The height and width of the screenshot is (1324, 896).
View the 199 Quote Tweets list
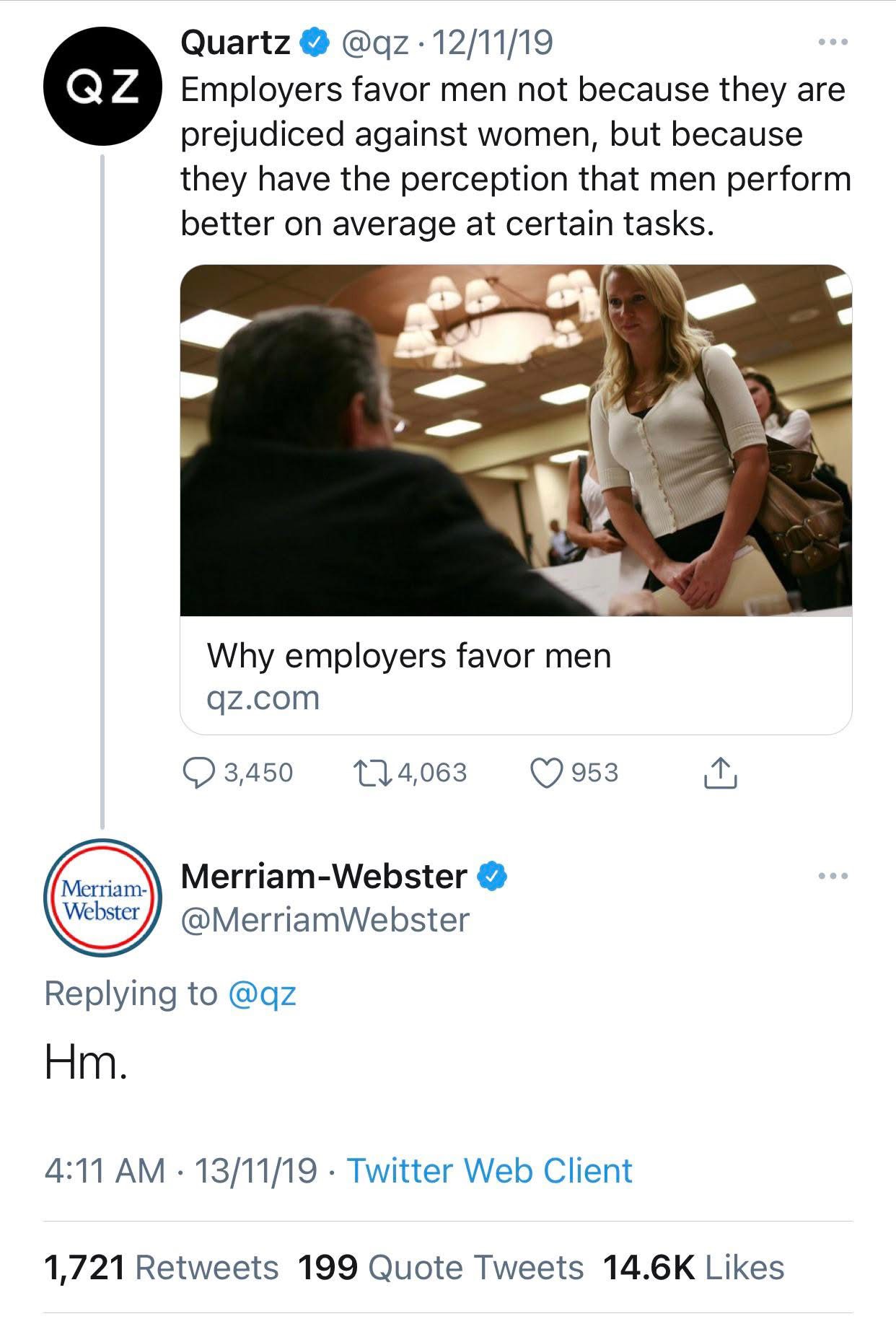coord(440,1268)
